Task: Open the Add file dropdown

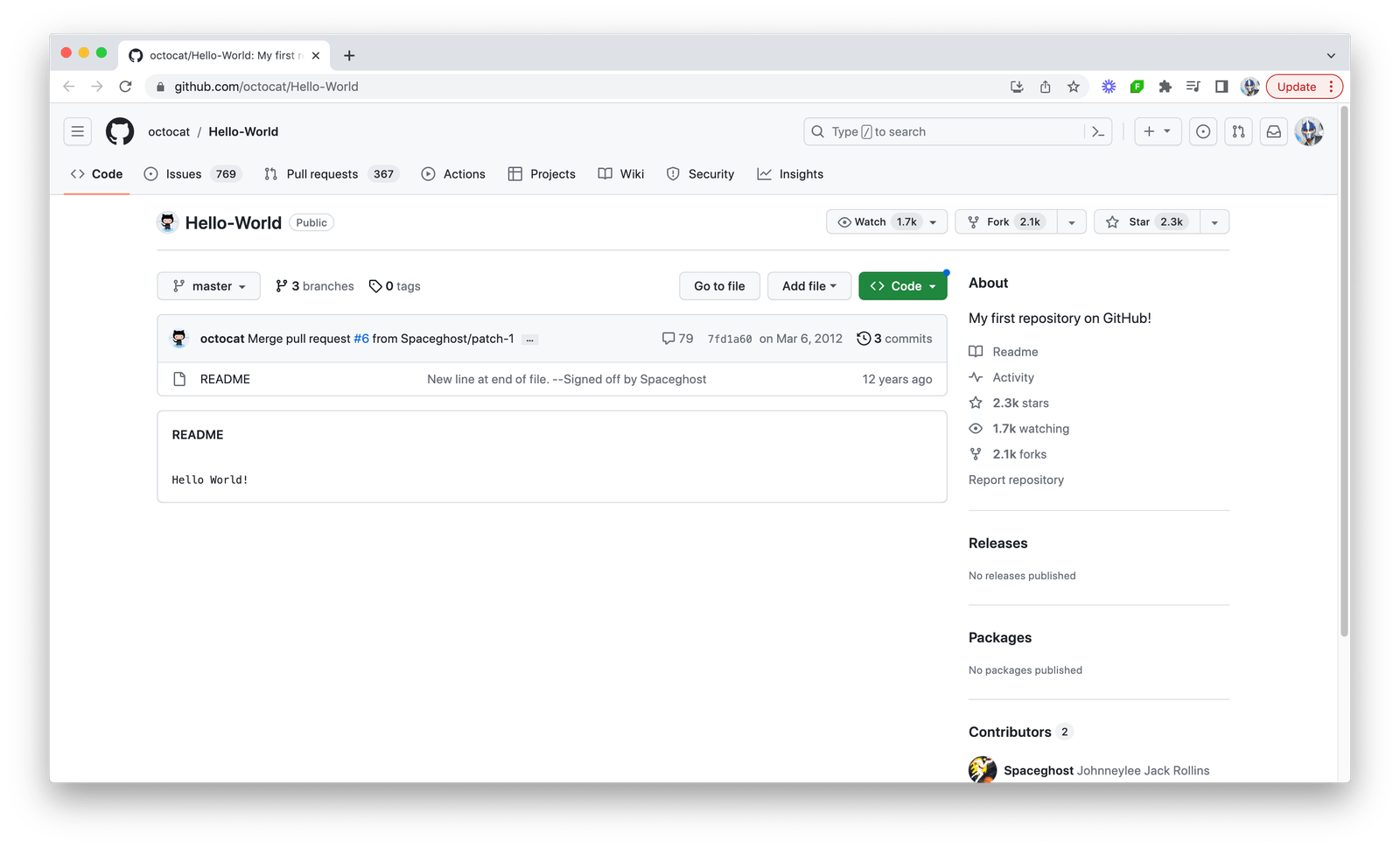Action: tap(809, 286)
